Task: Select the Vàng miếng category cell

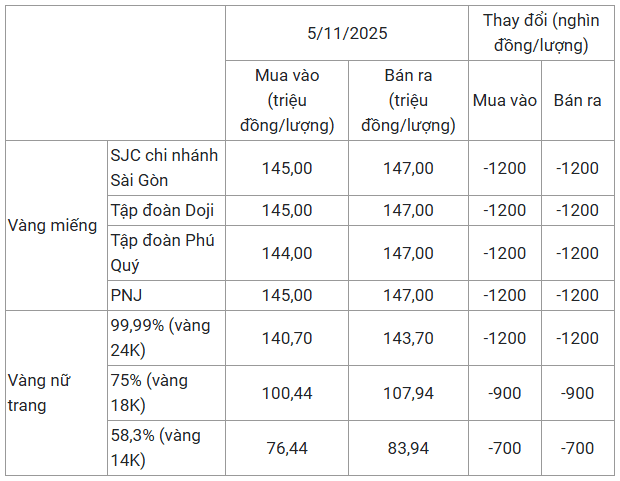Action: 52,225
